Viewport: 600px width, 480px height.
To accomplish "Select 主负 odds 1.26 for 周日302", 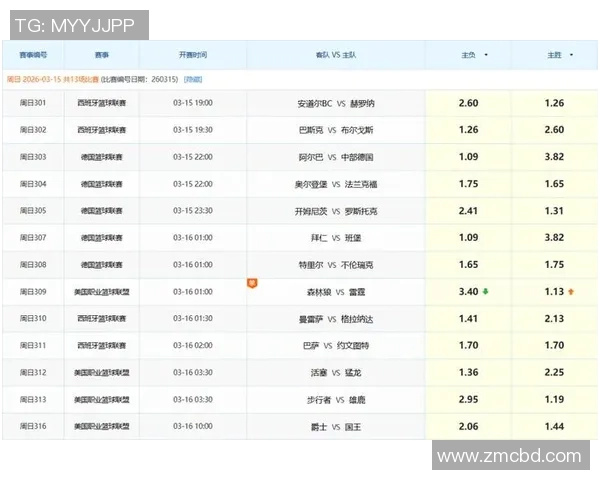I will tap(469, 130).
